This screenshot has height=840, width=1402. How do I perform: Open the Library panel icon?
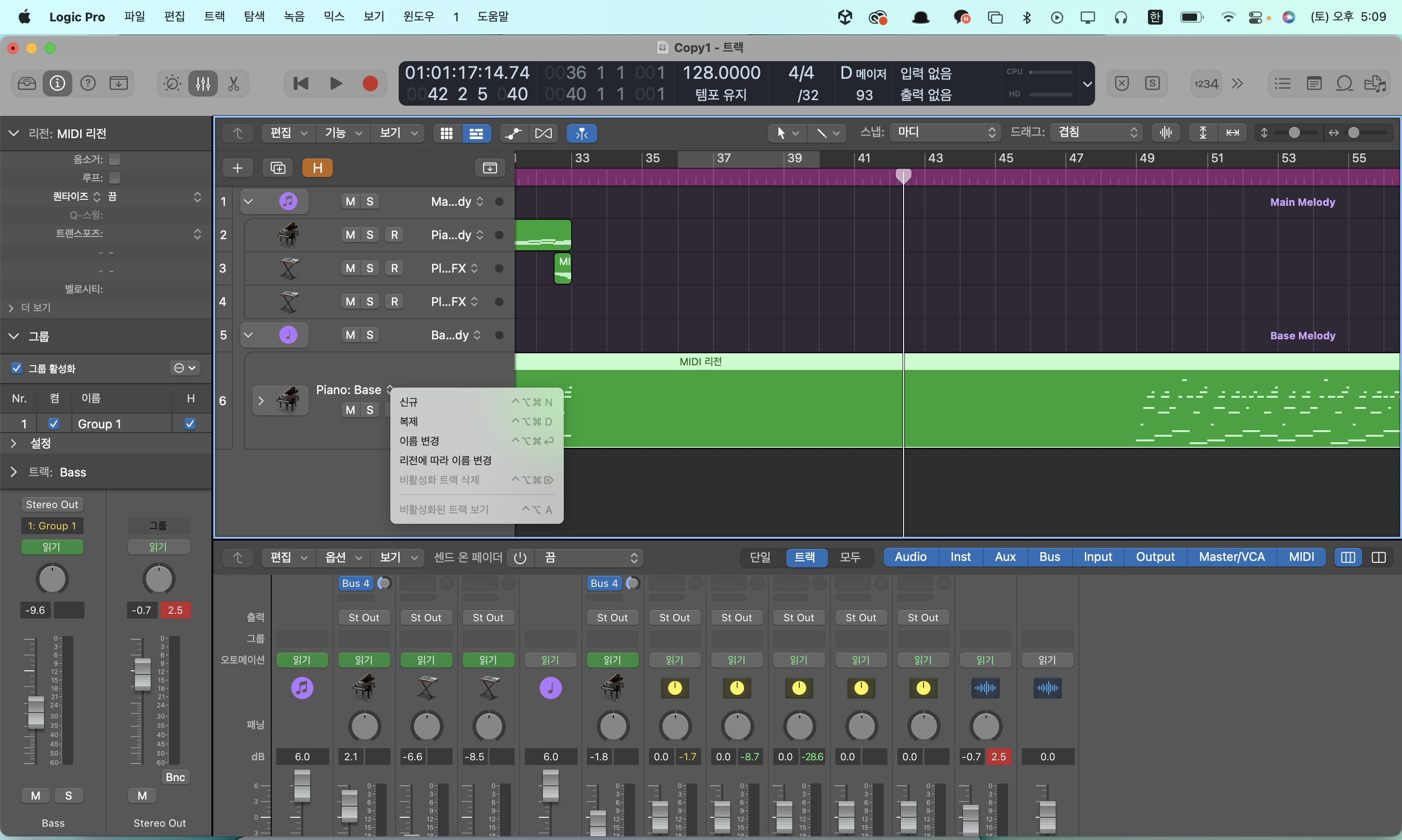[x=26, y=84]
